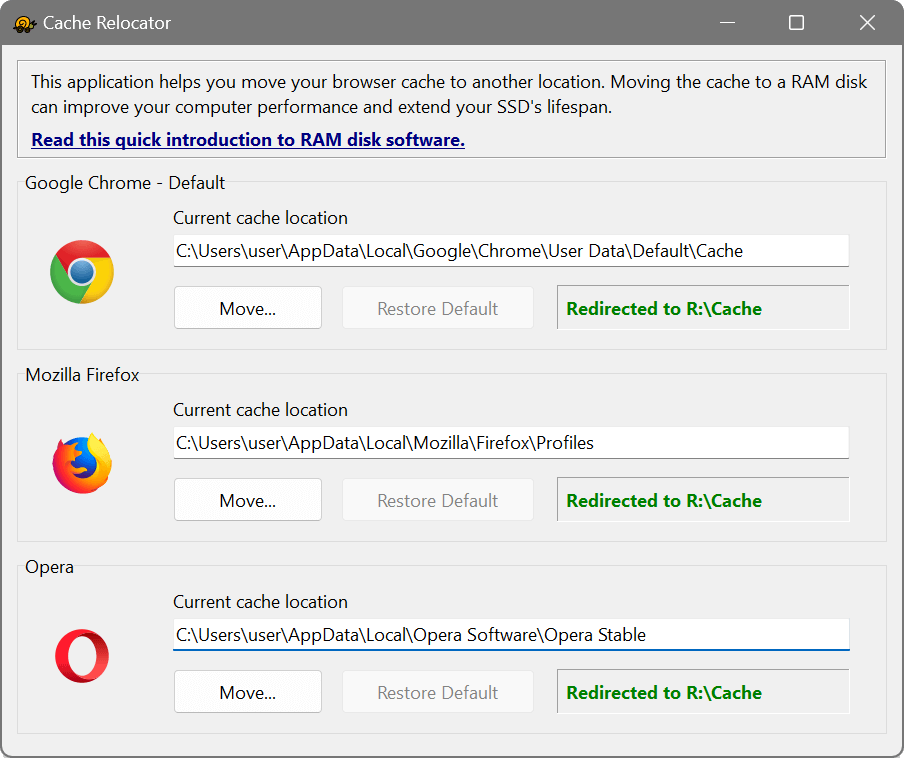Click the 'Google Chrome - Default' group label
This screenshot has width=904, height=758.
(125, 183)
